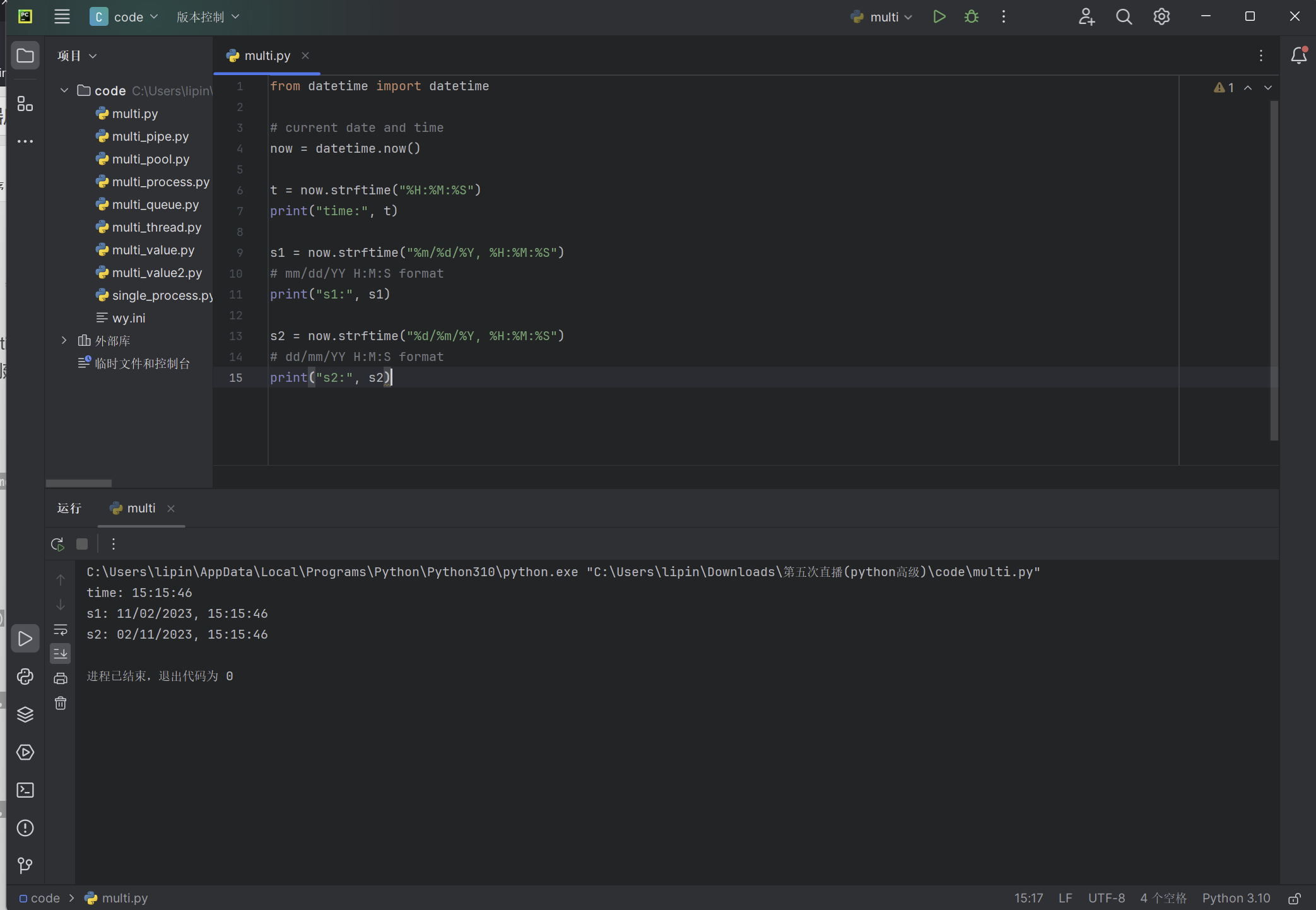This screenshot has width=1316, height=910.
Task: Click the 运行 panel label
Action: [x=69, y=508]
